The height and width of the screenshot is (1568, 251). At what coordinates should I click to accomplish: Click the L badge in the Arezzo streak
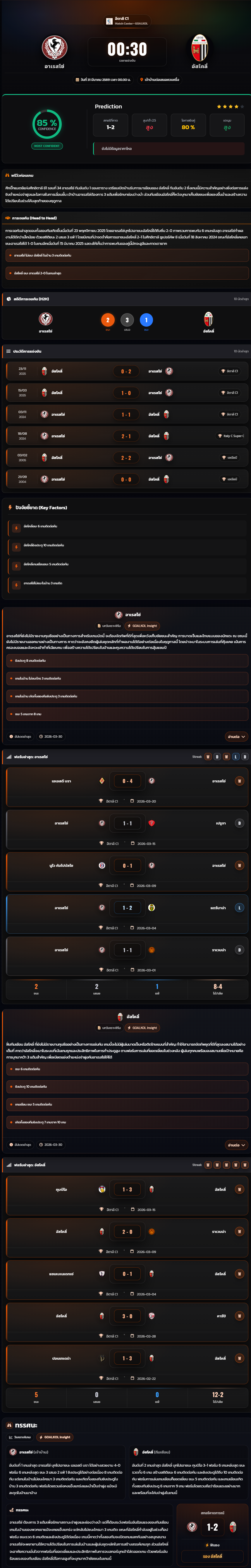(x=236, y=757)
